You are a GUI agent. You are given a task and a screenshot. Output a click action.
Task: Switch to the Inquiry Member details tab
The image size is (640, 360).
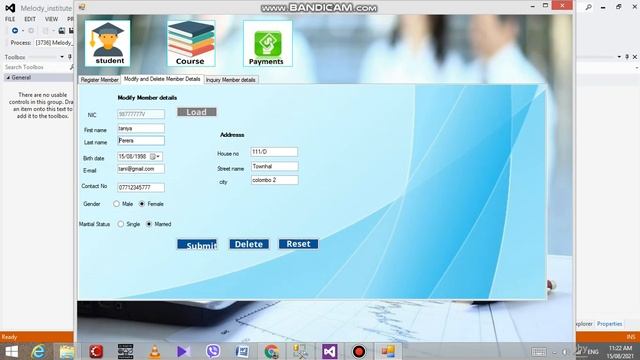231,80
